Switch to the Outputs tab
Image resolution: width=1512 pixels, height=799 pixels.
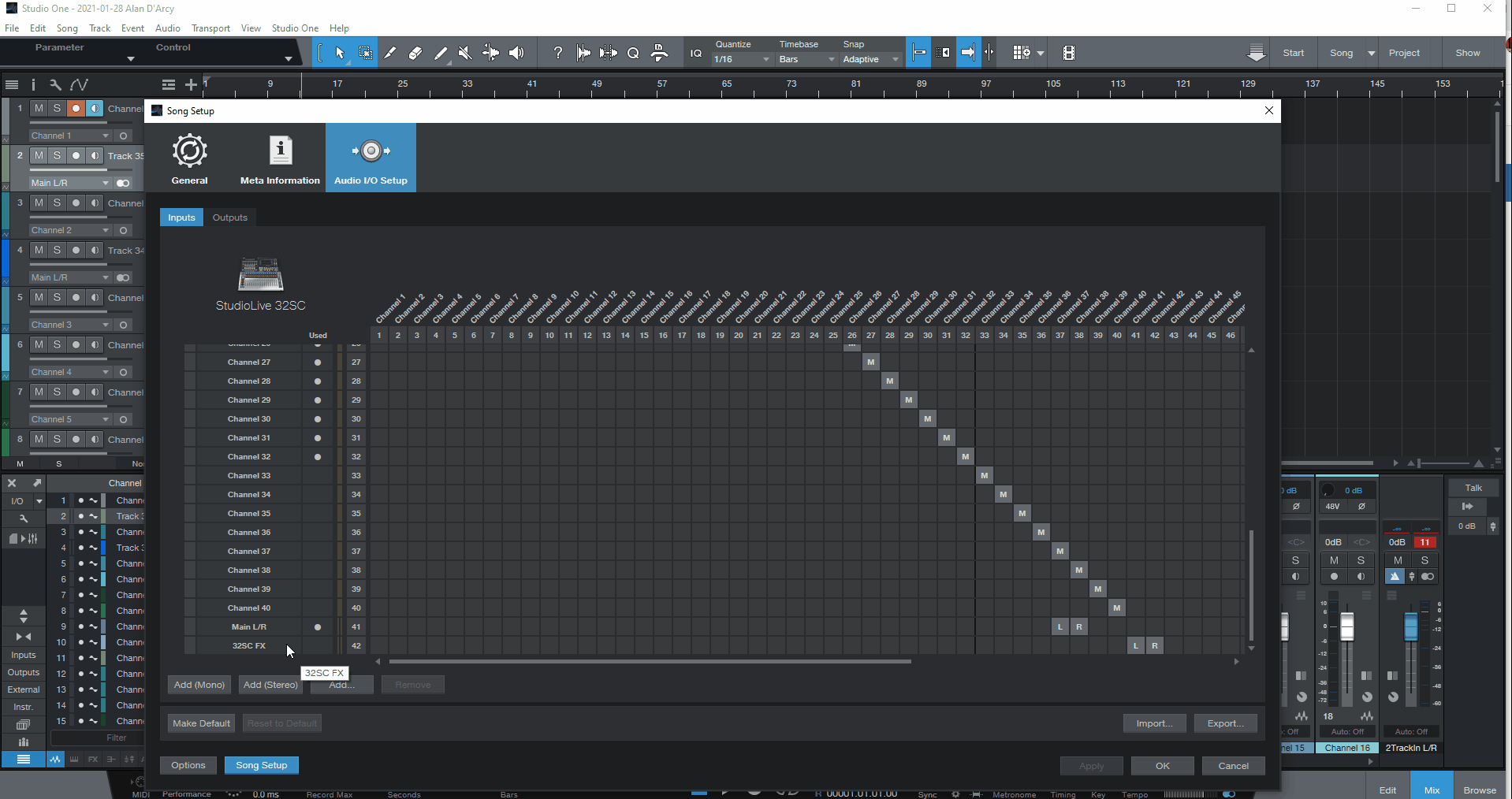pos(229,217)
